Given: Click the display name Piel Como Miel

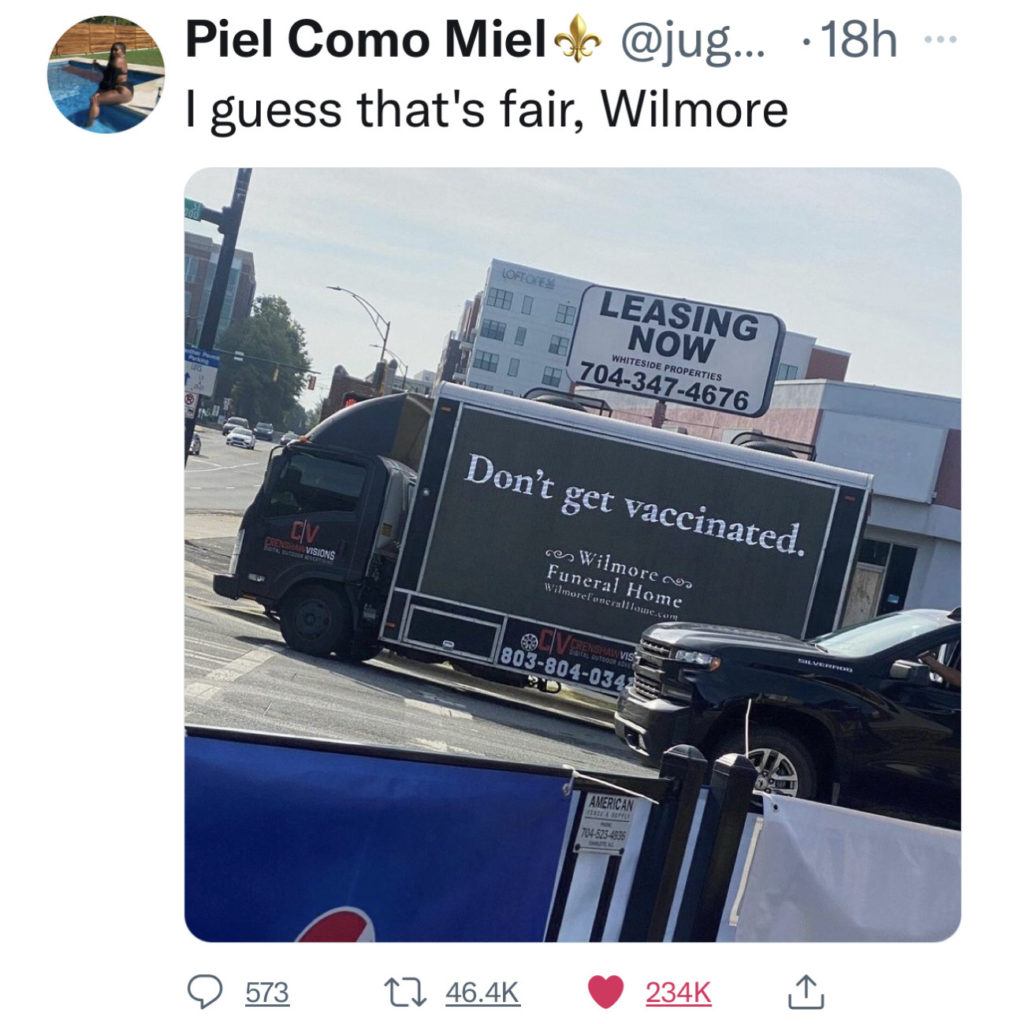Looking at the screenshot, I should pos(366,40).
